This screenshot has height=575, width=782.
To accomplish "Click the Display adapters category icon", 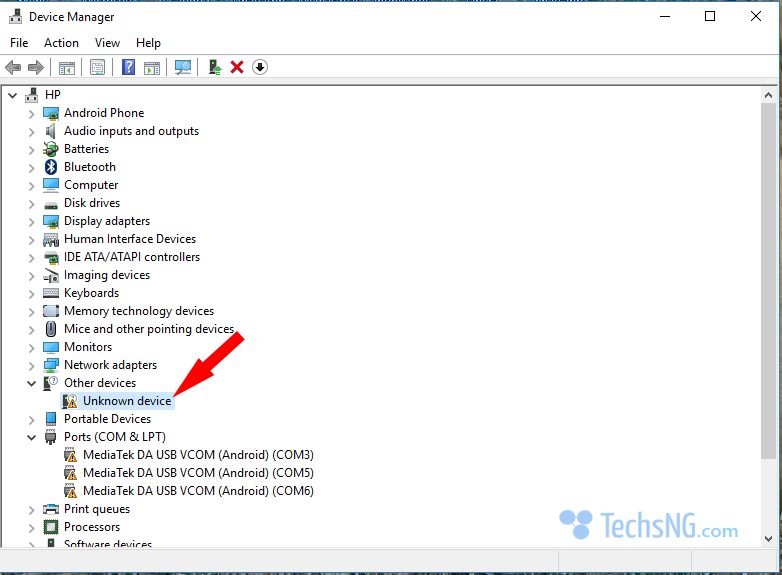I will point(51,221).
